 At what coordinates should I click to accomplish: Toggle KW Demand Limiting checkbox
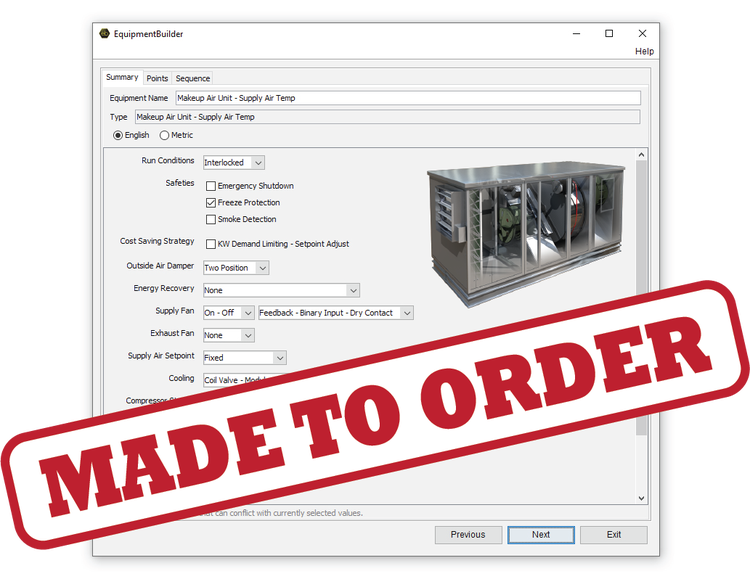point(211,244)
